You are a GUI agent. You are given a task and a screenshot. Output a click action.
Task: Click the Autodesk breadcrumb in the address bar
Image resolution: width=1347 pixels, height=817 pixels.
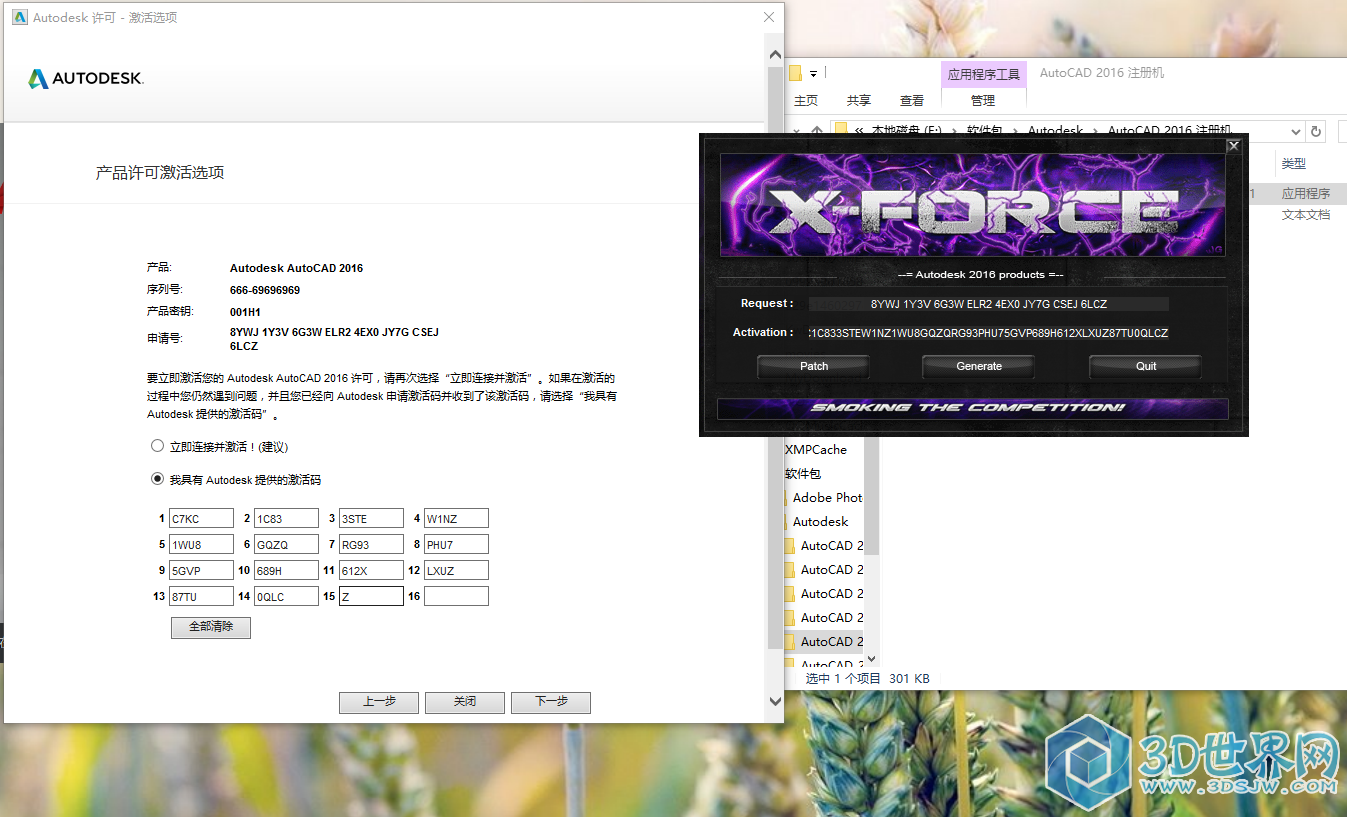tap(1055, 131)
